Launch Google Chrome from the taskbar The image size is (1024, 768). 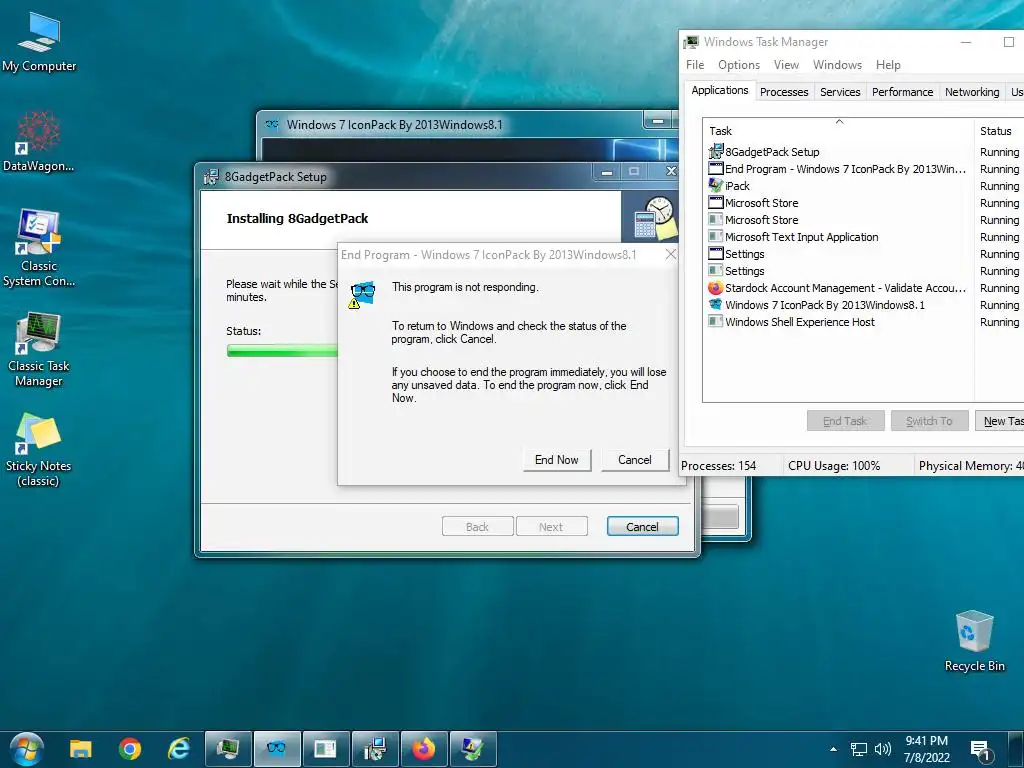point(130,748)
